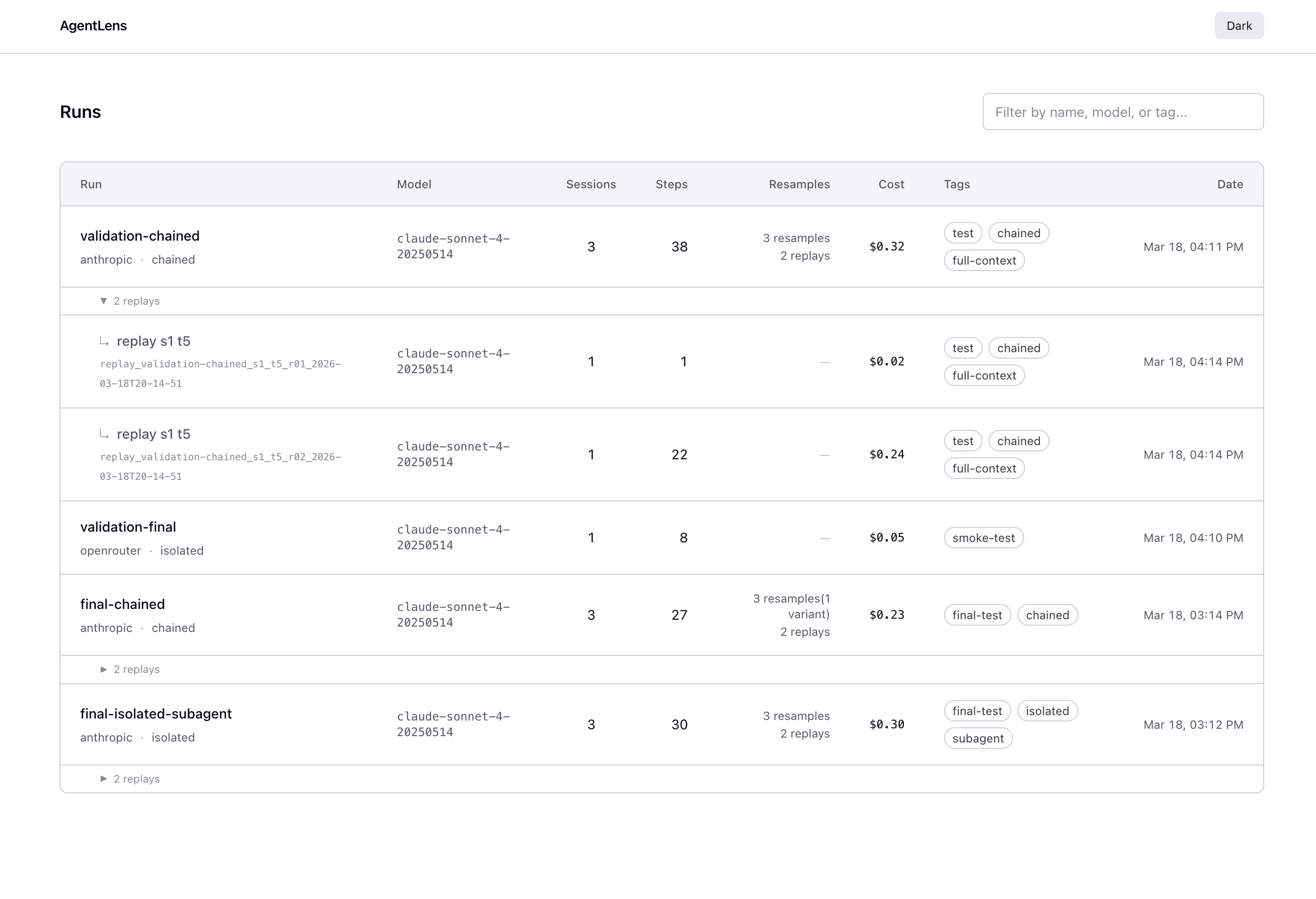The width and height of the screenshot is (1316, 899).
Task: Expand replays under final-isolated-subagent
Action: tap(130, 778)
